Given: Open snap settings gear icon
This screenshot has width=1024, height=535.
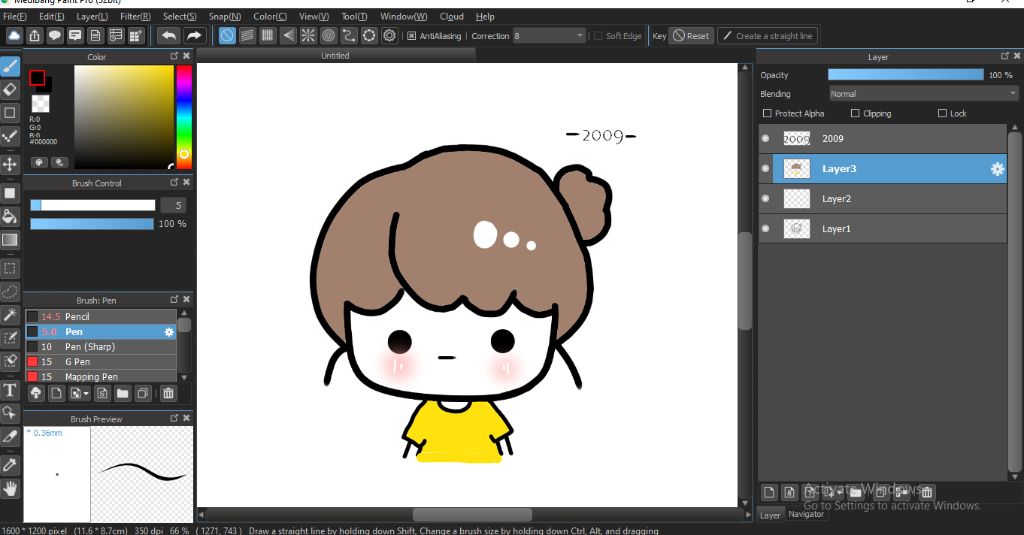Looking at the screenshot, I should pyautogui.click(x=390, y=36).
